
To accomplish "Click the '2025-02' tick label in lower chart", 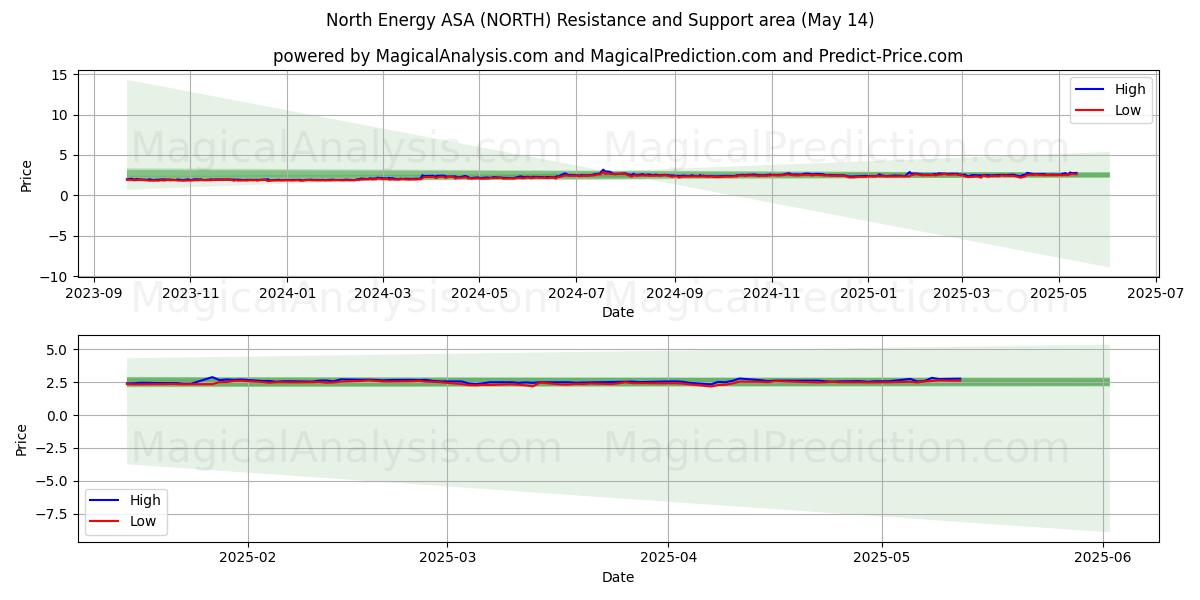I will click(x=248, y=558).
